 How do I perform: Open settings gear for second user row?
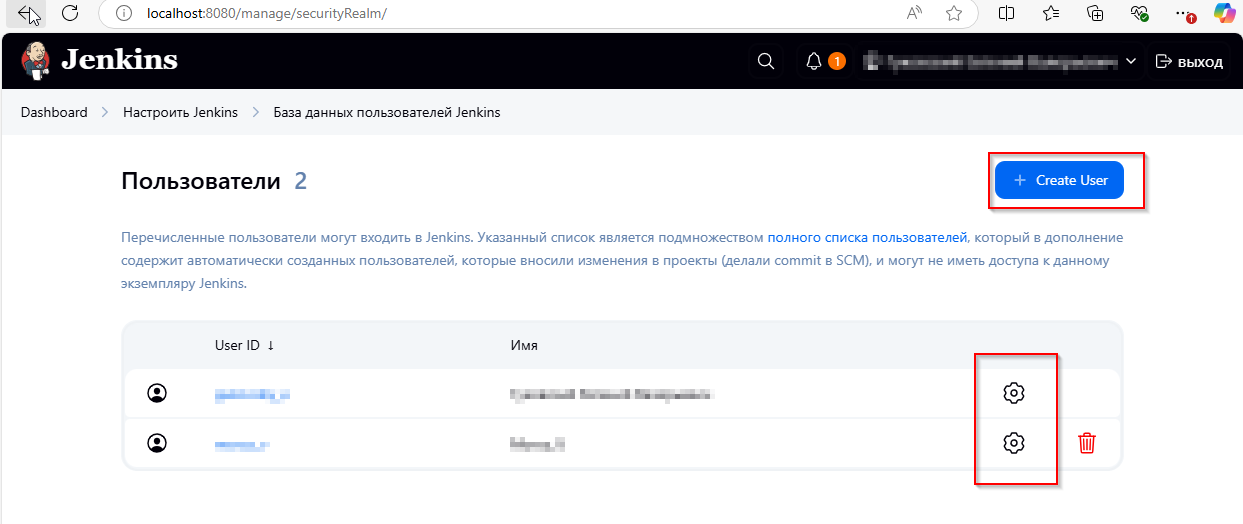coord(1013,442)
